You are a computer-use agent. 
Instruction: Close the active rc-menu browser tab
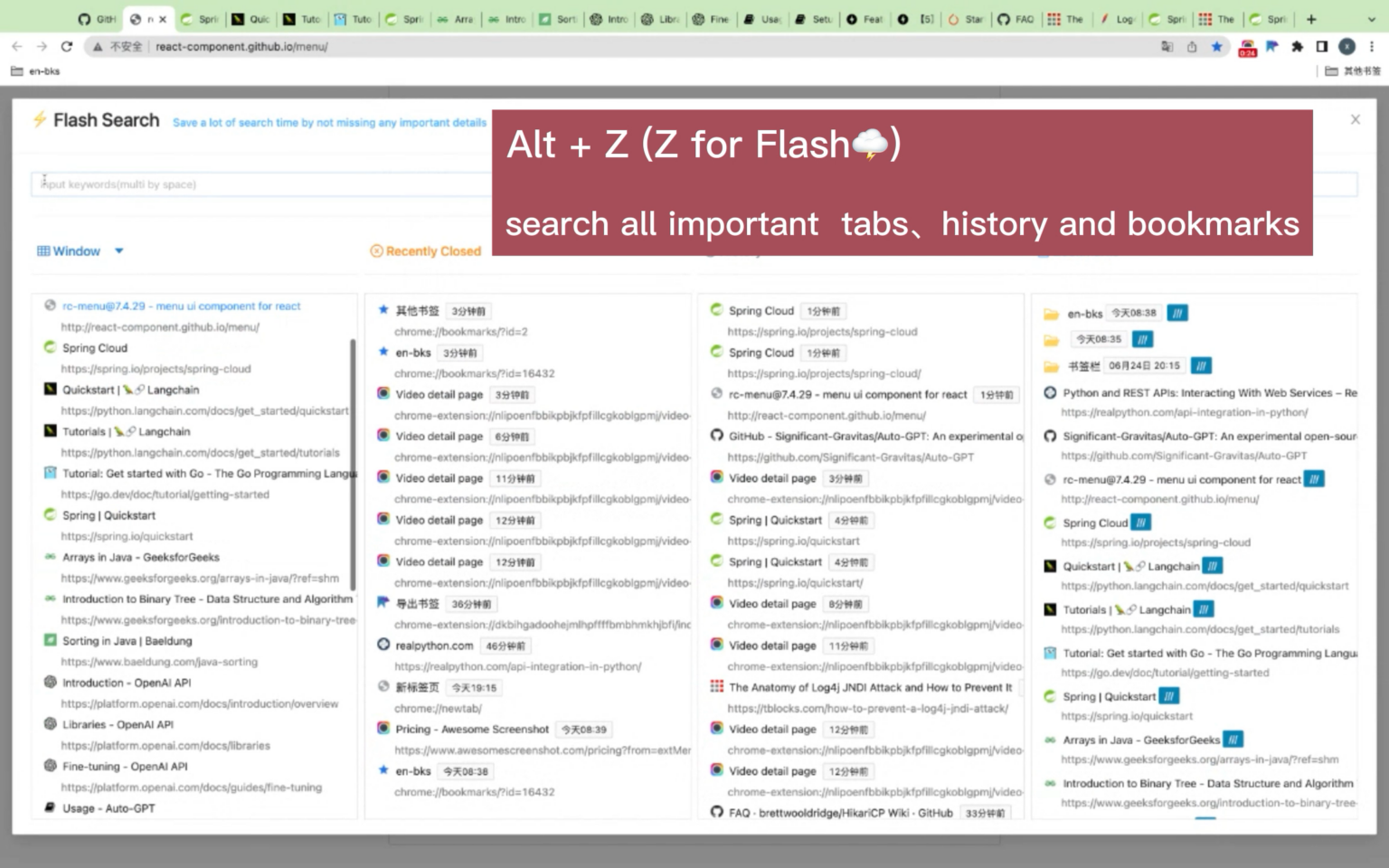tap(163, 18)
